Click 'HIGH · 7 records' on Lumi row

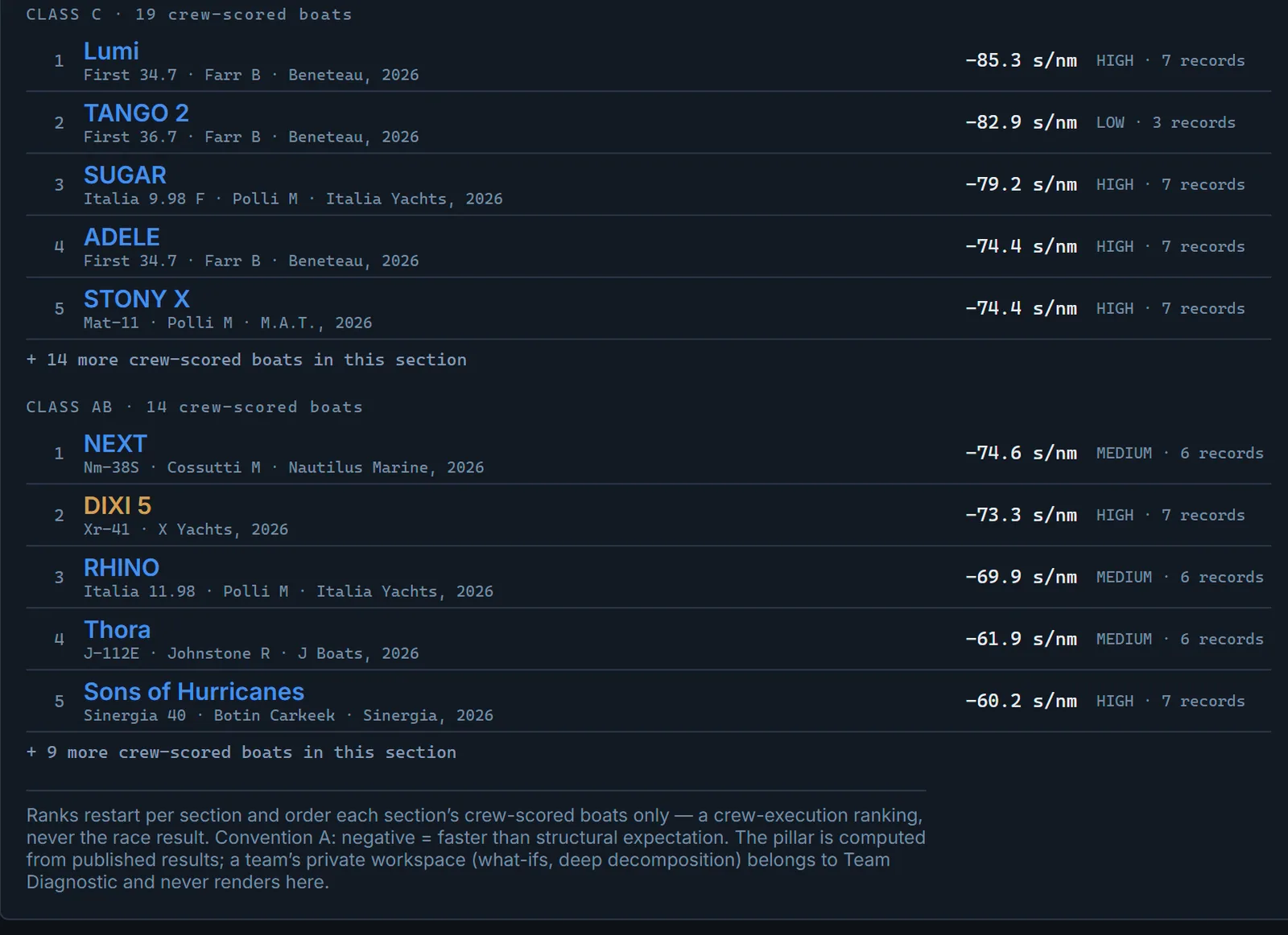pos(1170,60)
